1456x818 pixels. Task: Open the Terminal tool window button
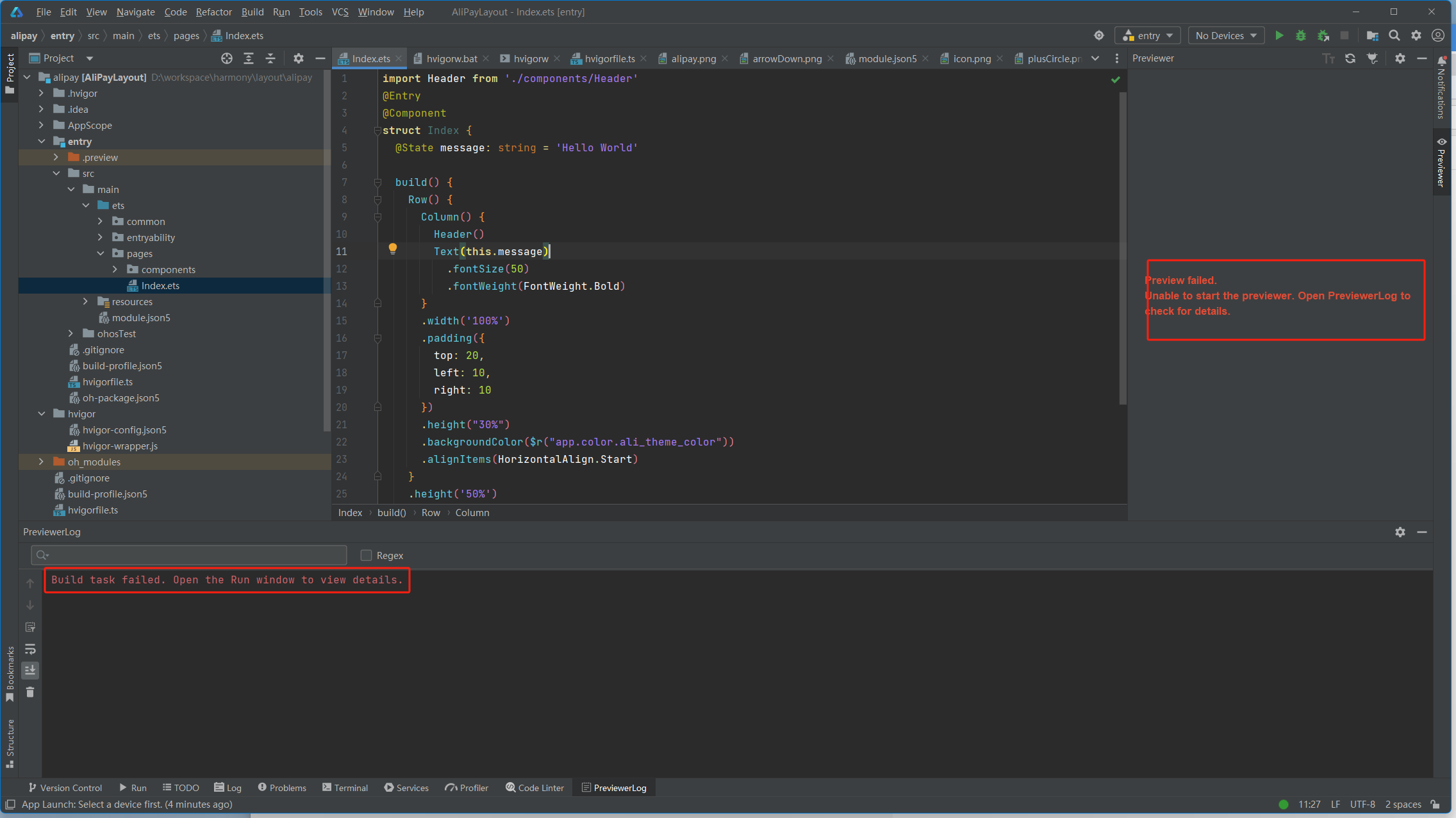(345, 788)
